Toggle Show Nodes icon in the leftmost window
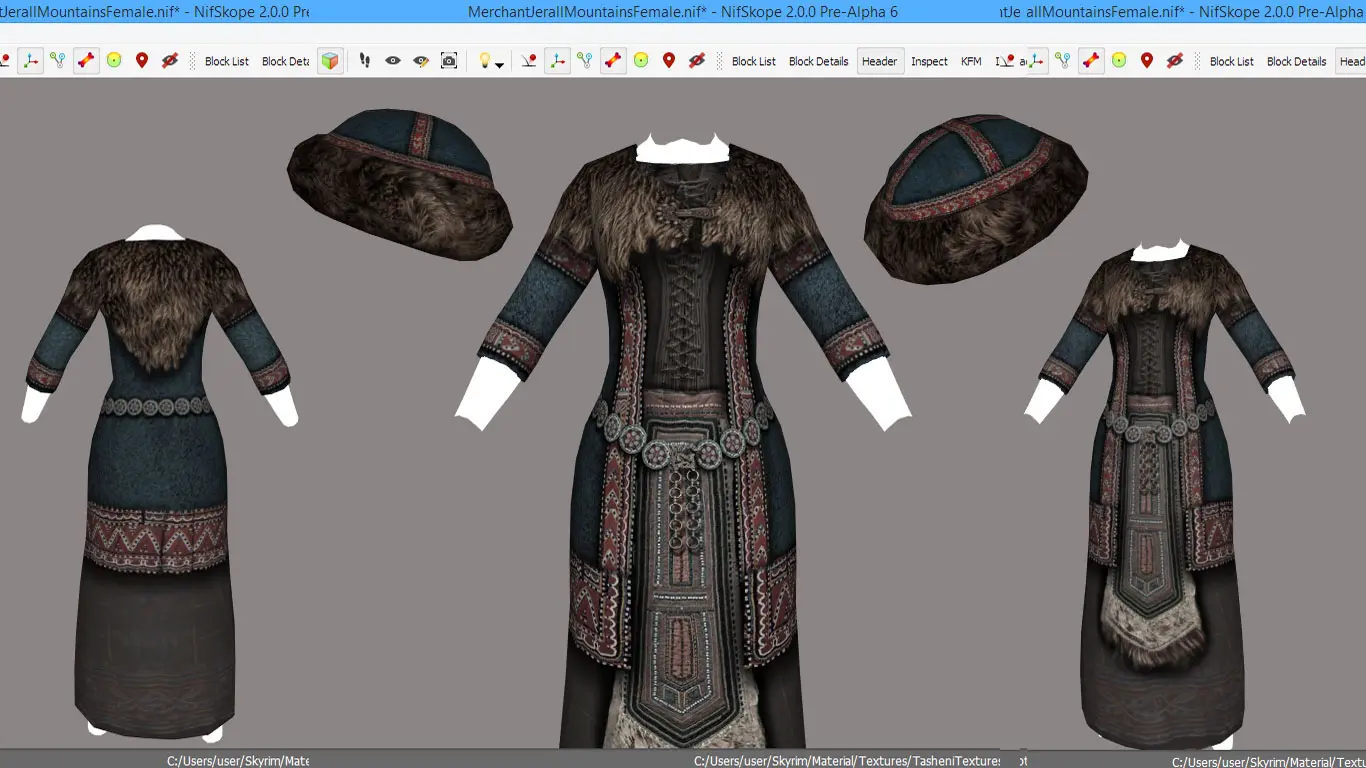Viewport: 1366px width, 768px height. click(x=58, y=61)
